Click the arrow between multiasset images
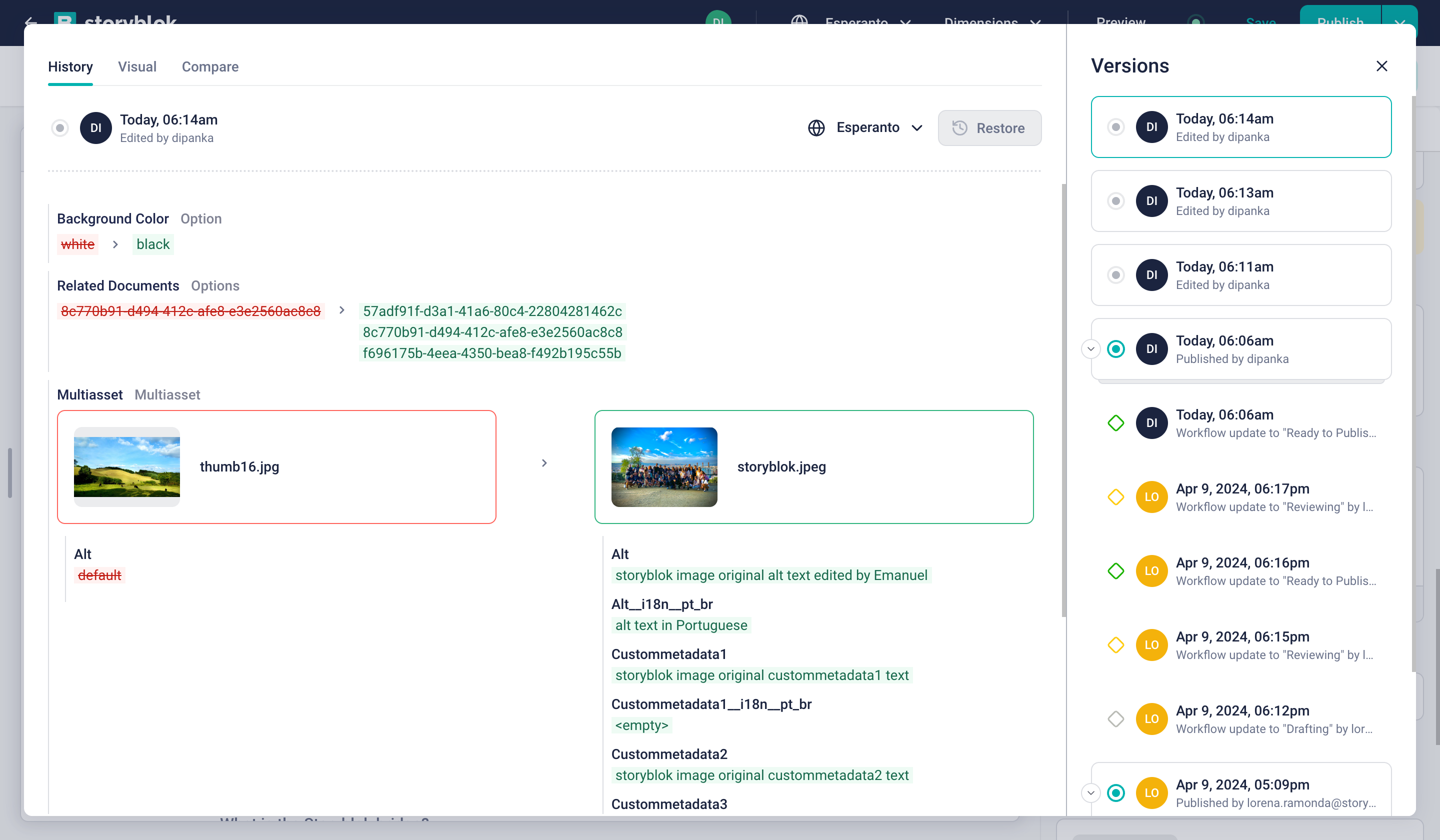Screen dimensions: 1440x840 [544, 463]
